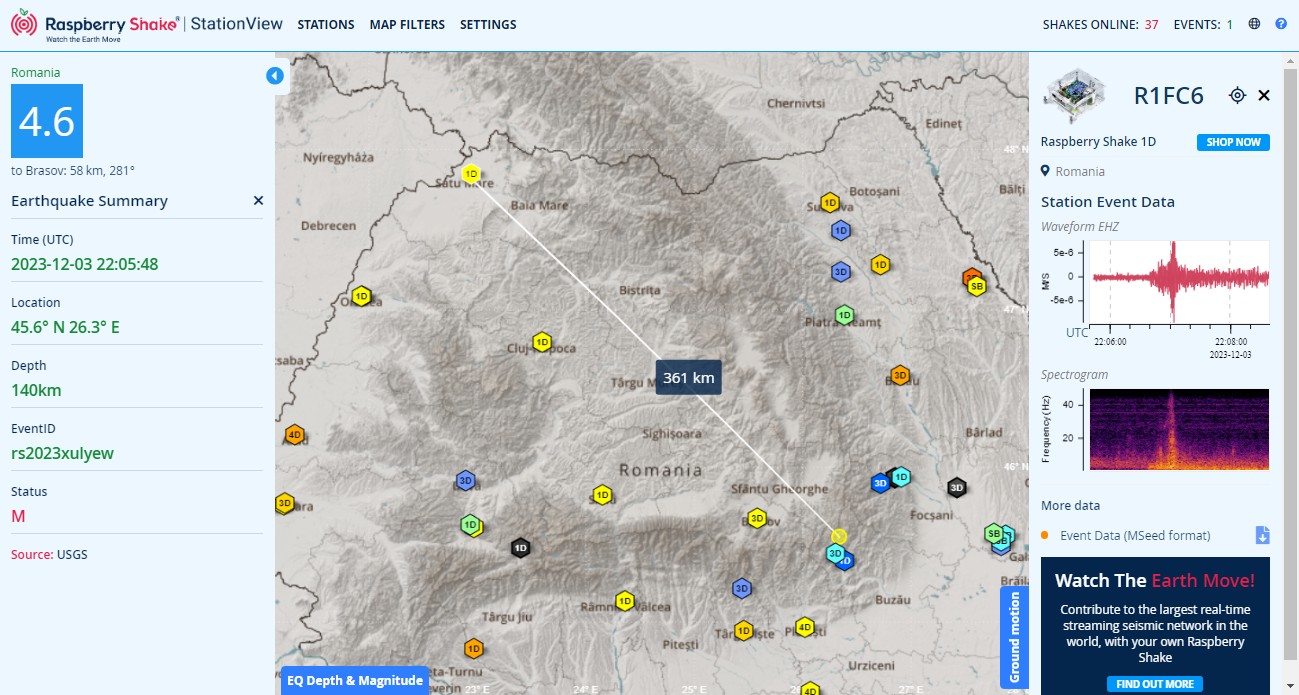The image size is (1299, 695).
Task: Expand the EQ Depth & Magnitude legend
Action: [x=354, y=680]
